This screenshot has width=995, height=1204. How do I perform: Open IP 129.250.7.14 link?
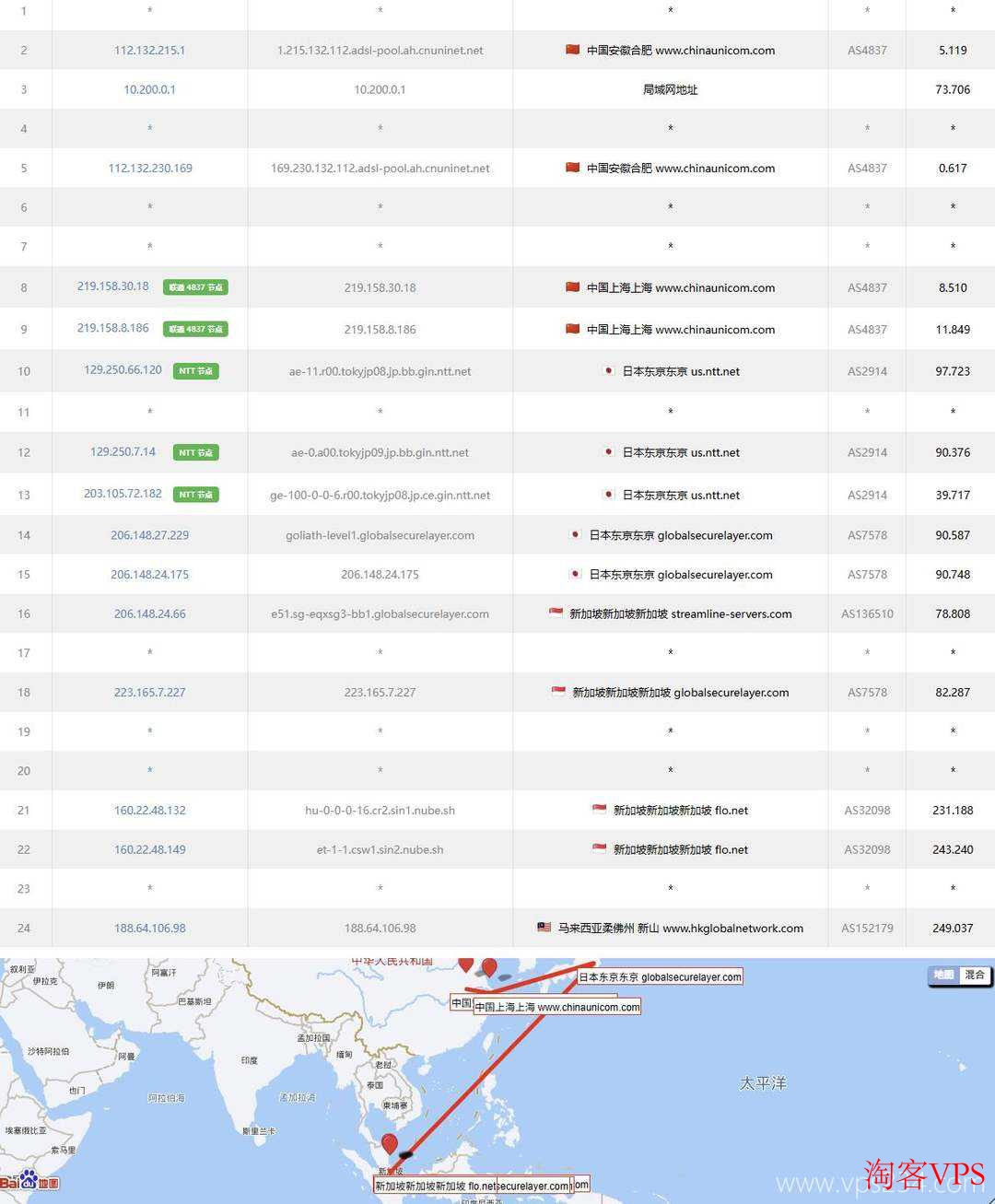point(123,451)
